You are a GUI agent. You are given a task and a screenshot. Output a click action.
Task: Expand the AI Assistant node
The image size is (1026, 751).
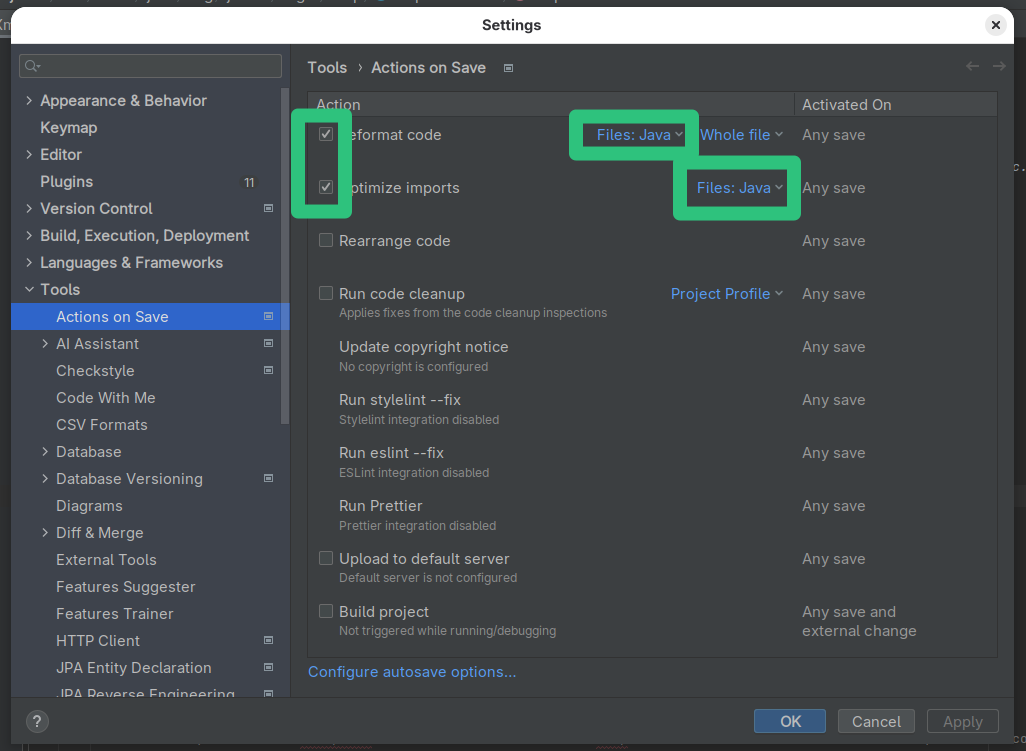pyautogui.click(x=44, y=343)
